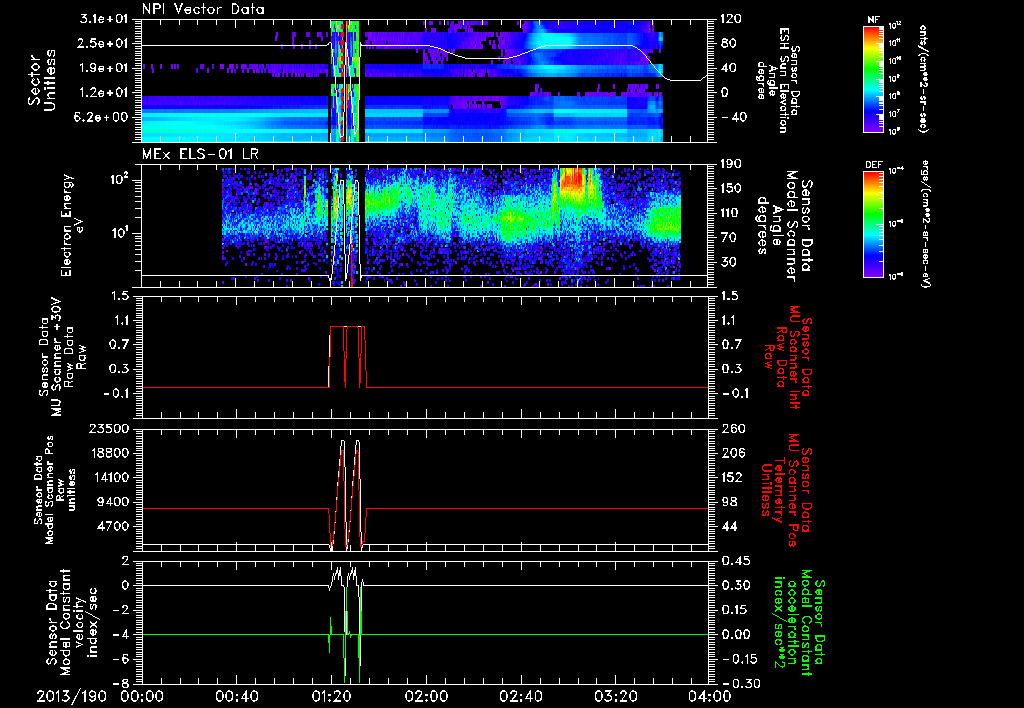Click time axis label 00:40
1024x708 pixels.
point(236,697)
